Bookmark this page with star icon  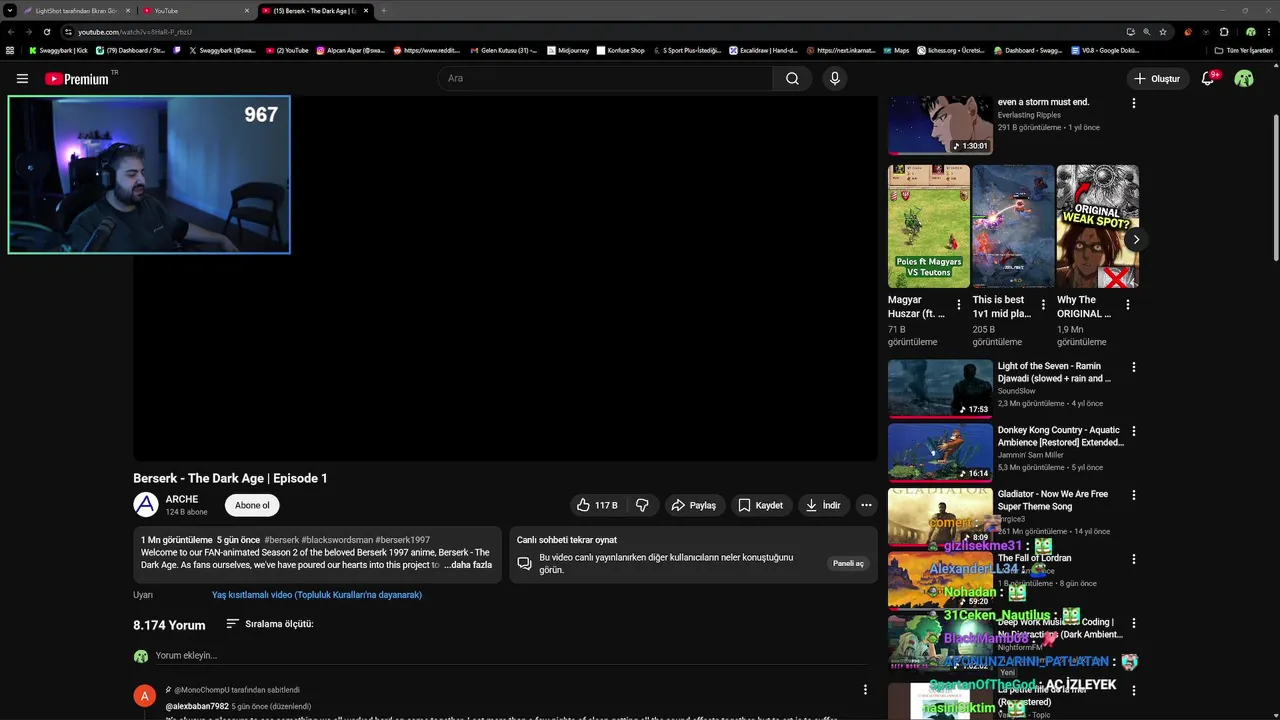tap(1163, 32)
